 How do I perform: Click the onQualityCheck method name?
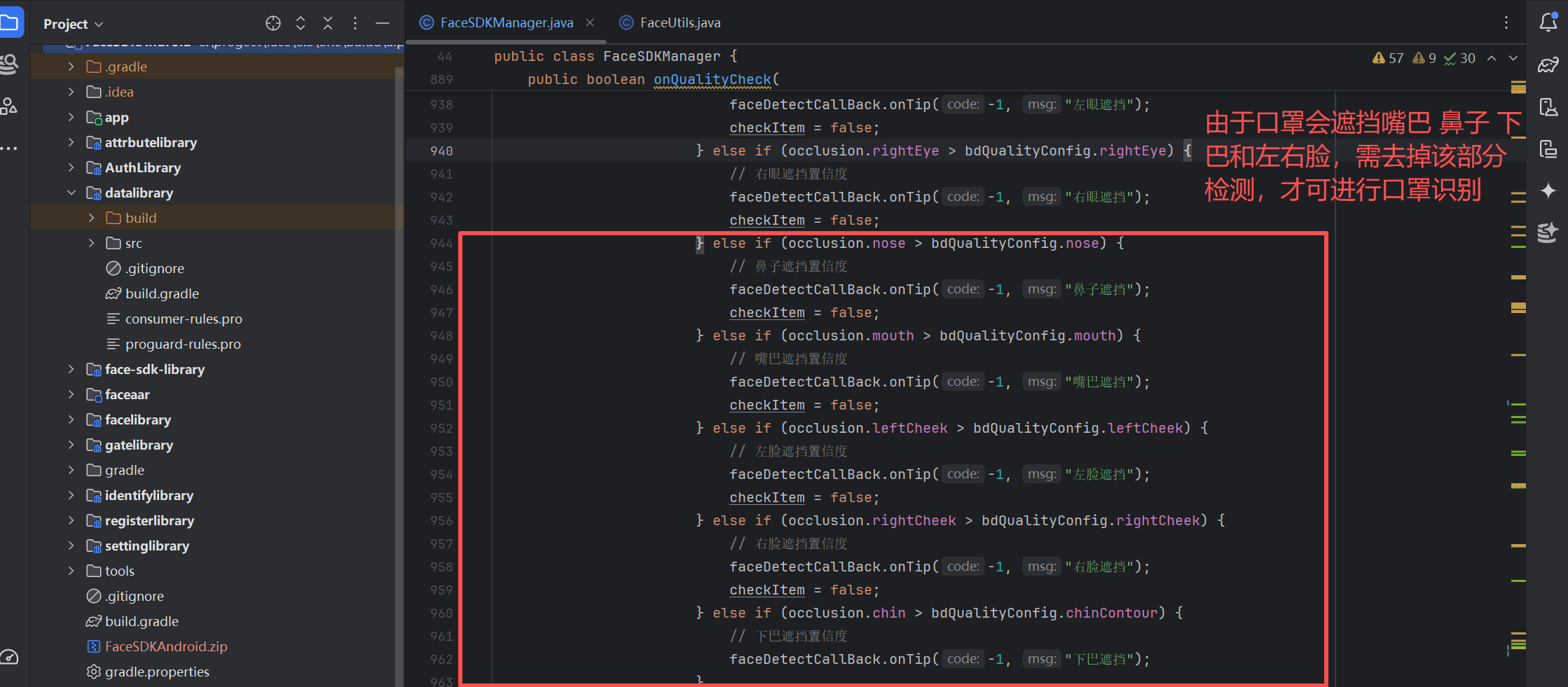(x=712, y=79)
